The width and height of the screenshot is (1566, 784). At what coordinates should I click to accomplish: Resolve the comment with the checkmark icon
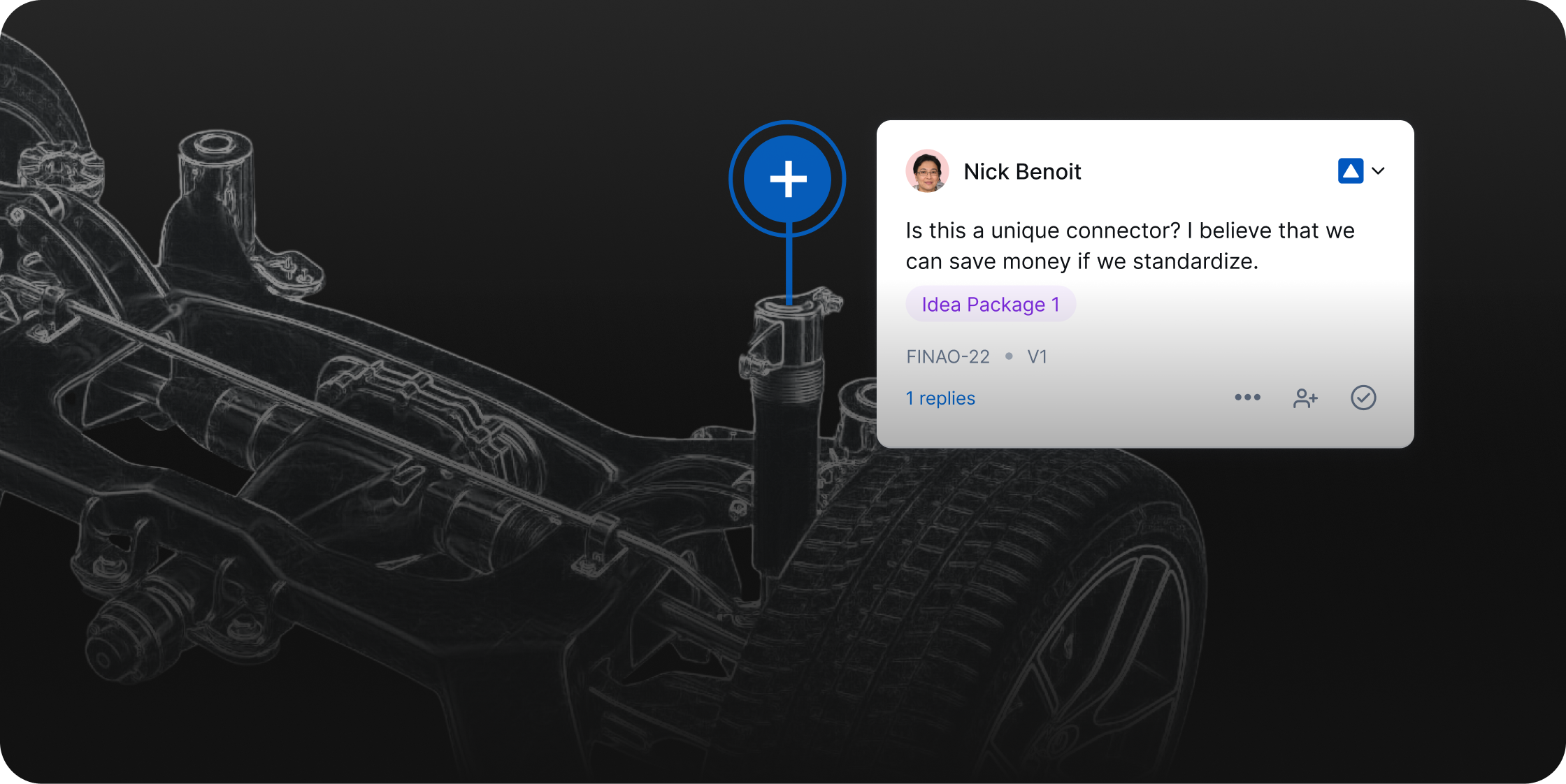pyautogui.click(x=1363, y=398)
